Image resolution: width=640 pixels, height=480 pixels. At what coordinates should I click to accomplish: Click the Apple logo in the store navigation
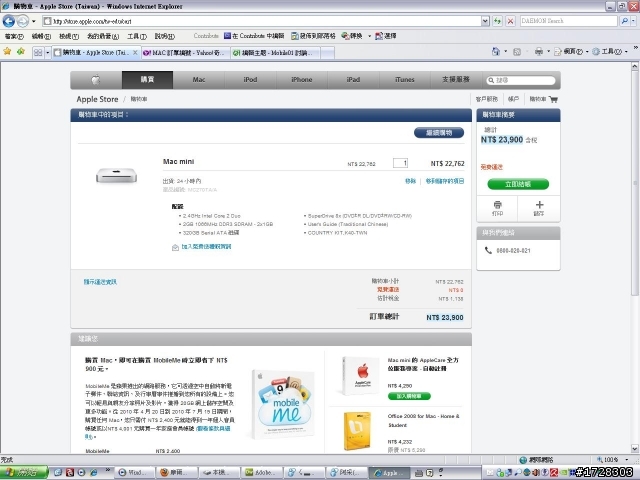(x=96, y=80)
